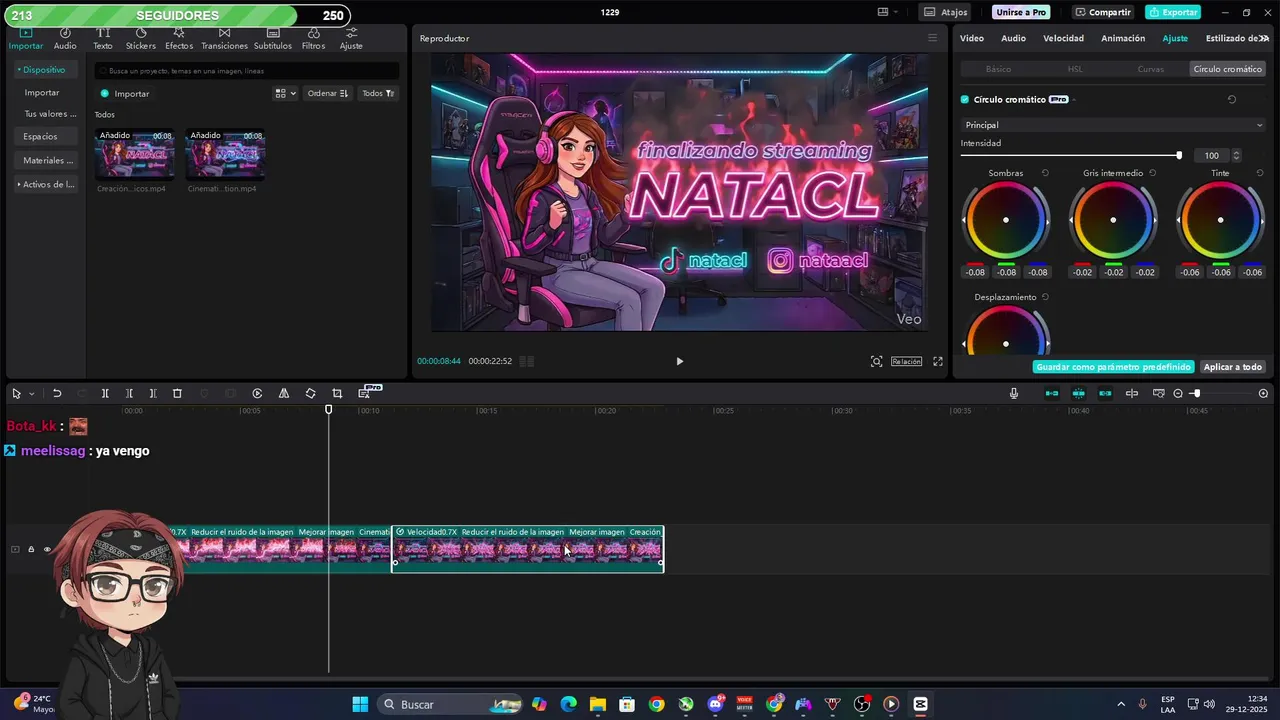Open the Básico adjustment sub-tab
The width and height of the screenshot is (1280, 720).
pyautogui.click(x=998, y=69)
